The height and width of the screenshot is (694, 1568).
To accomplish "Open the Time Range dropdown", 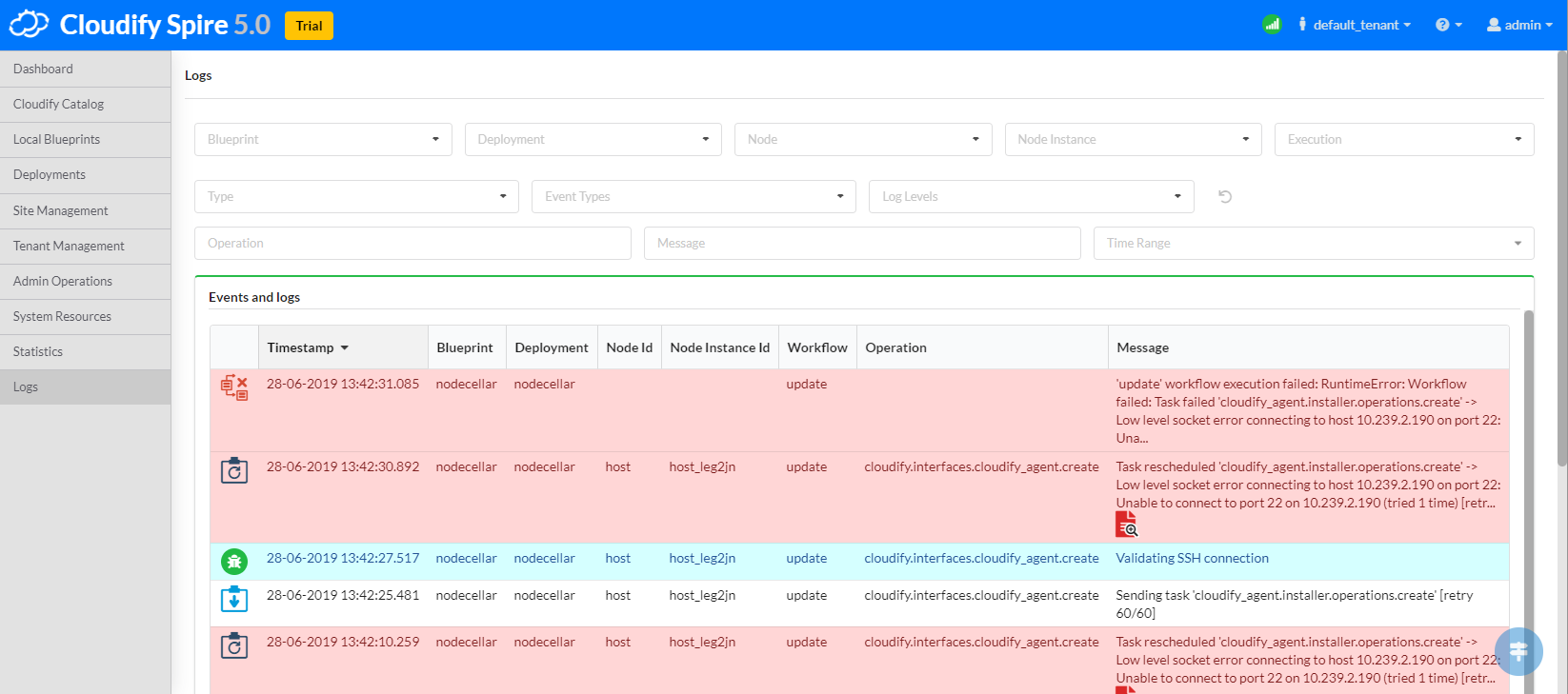I will point(1314,243).
